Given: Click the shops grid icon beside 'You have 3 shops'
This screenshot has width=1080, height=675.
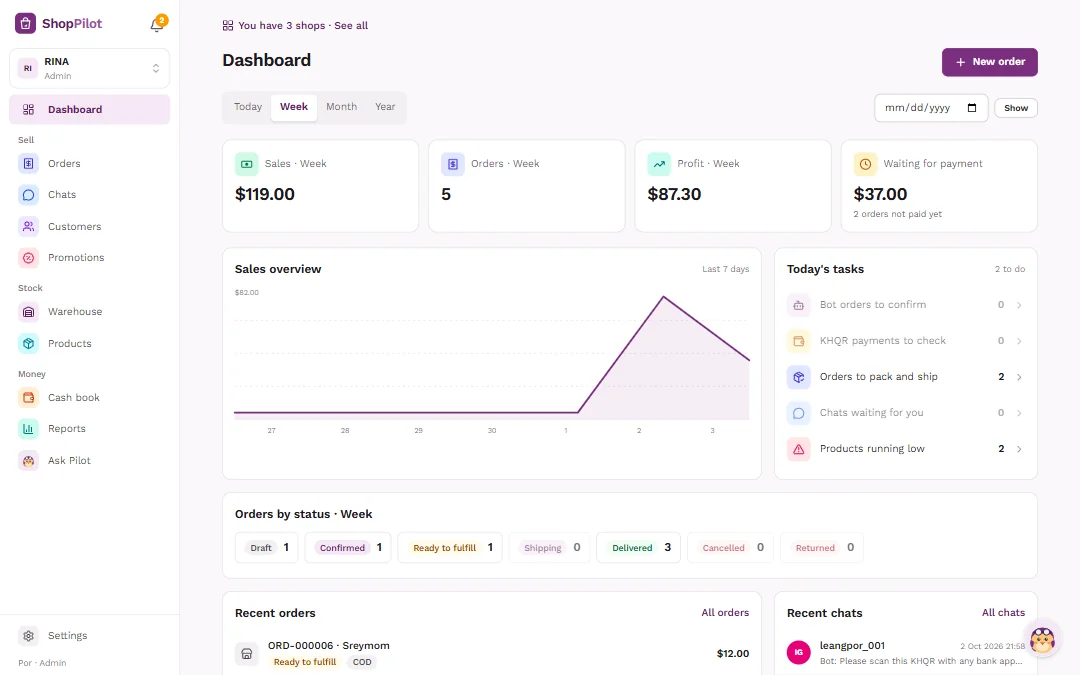Looking at the screenshot, I should (x=228, y=25).
